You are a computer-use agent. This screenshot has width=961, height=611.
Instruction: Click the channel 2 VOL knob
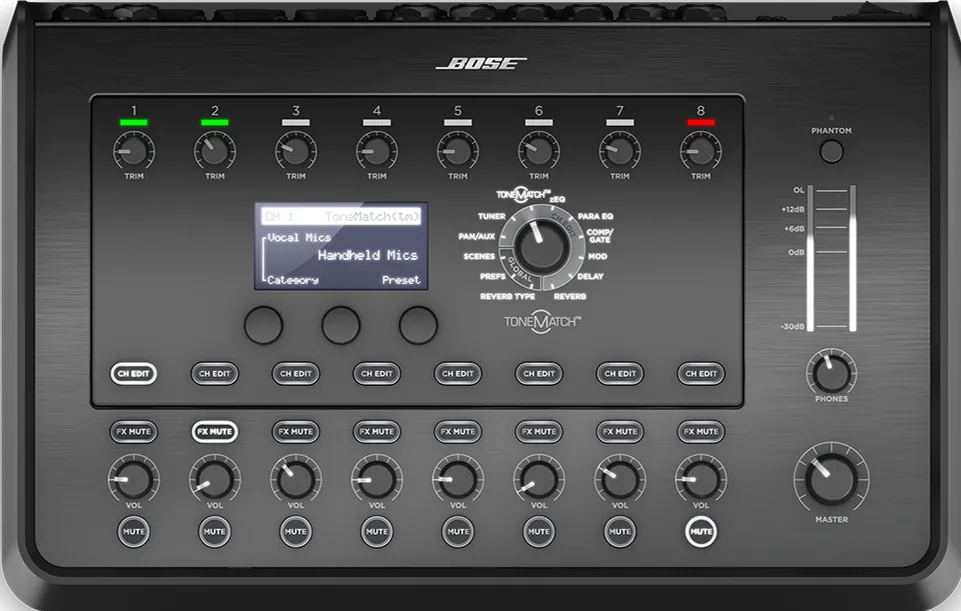click(215, 479)
